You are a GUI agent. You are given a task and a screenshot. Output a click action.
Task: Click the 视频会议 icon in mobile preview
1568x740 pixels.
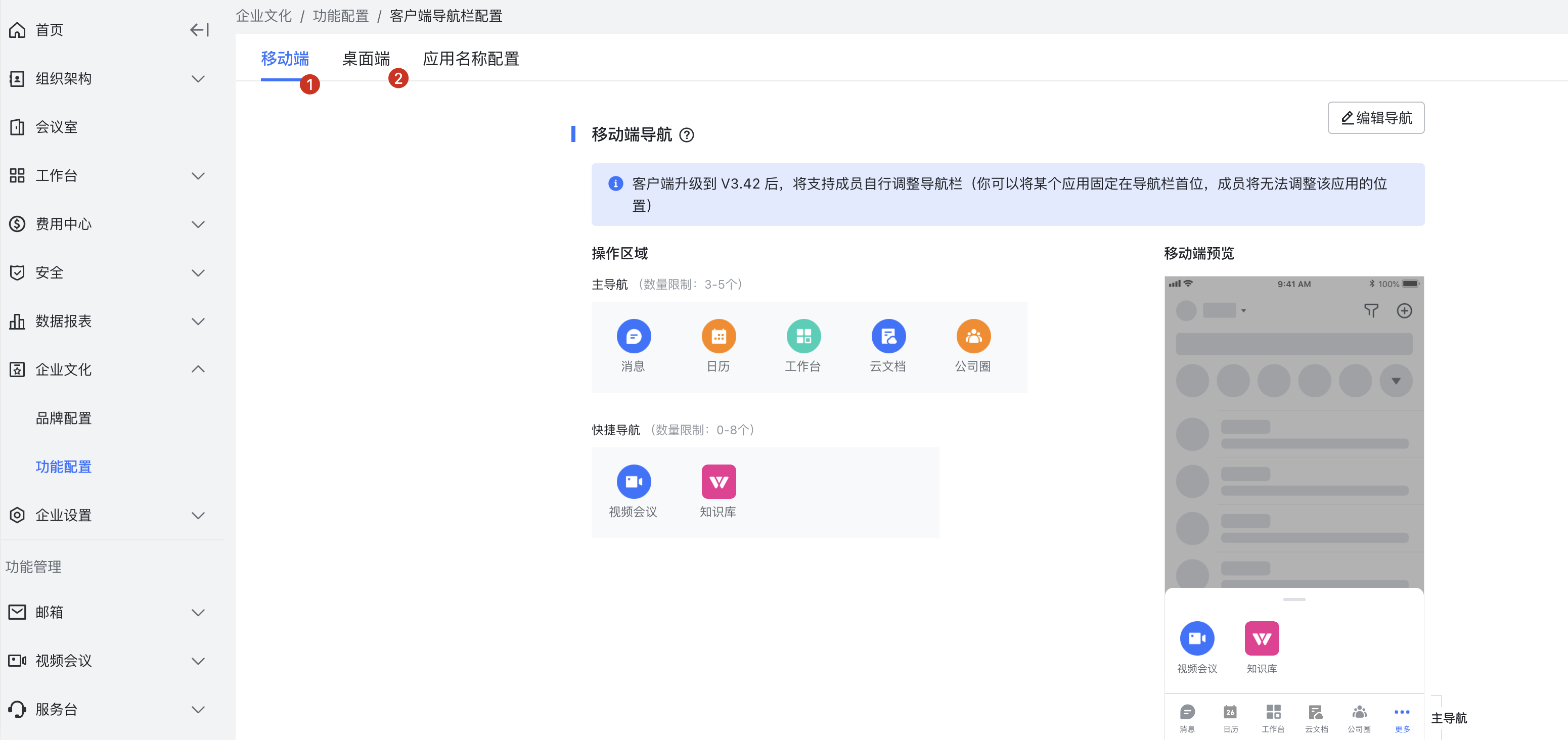click(1197, 638)
